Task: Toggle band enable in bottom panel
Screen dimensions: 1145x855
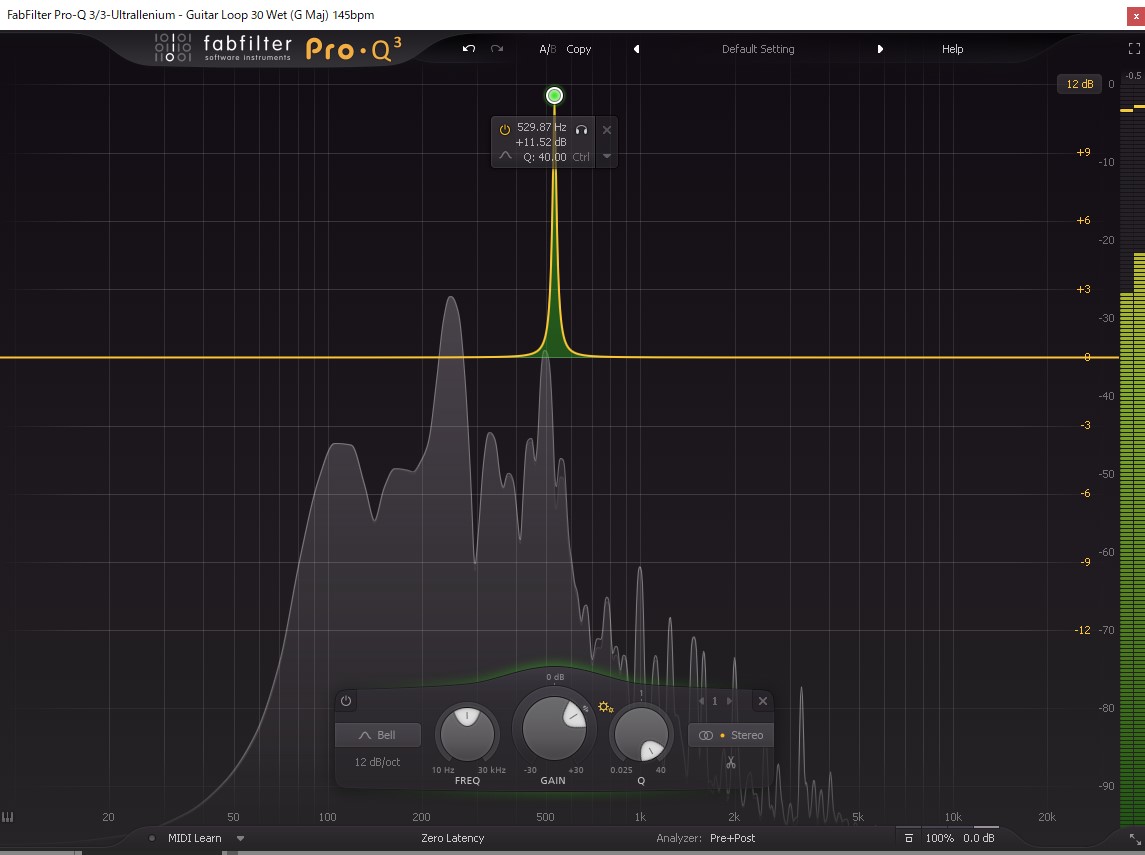Action: coord(346,701)
